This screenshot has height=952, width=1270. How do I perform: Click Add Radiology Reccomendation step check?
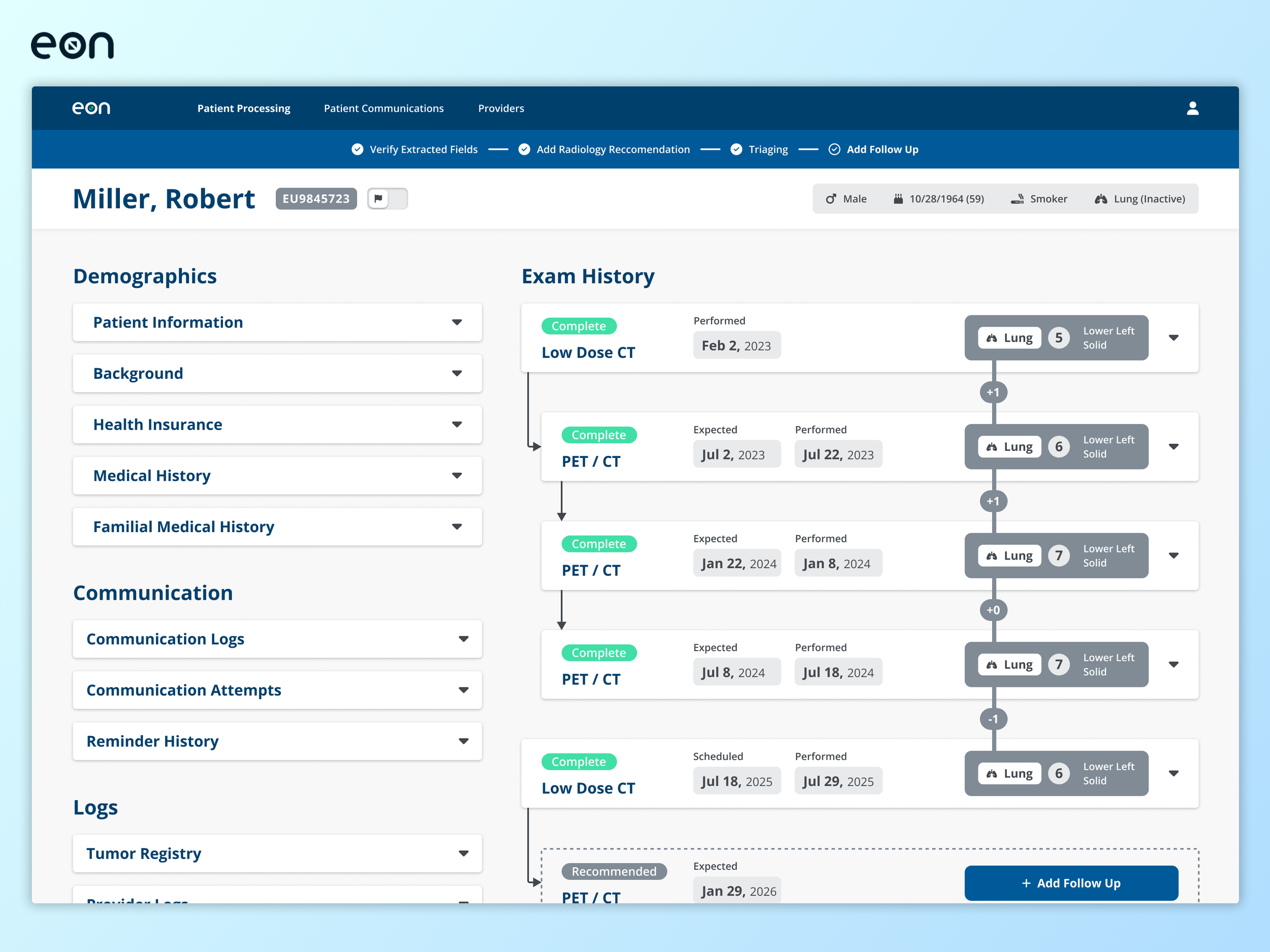tap(524, 150)
